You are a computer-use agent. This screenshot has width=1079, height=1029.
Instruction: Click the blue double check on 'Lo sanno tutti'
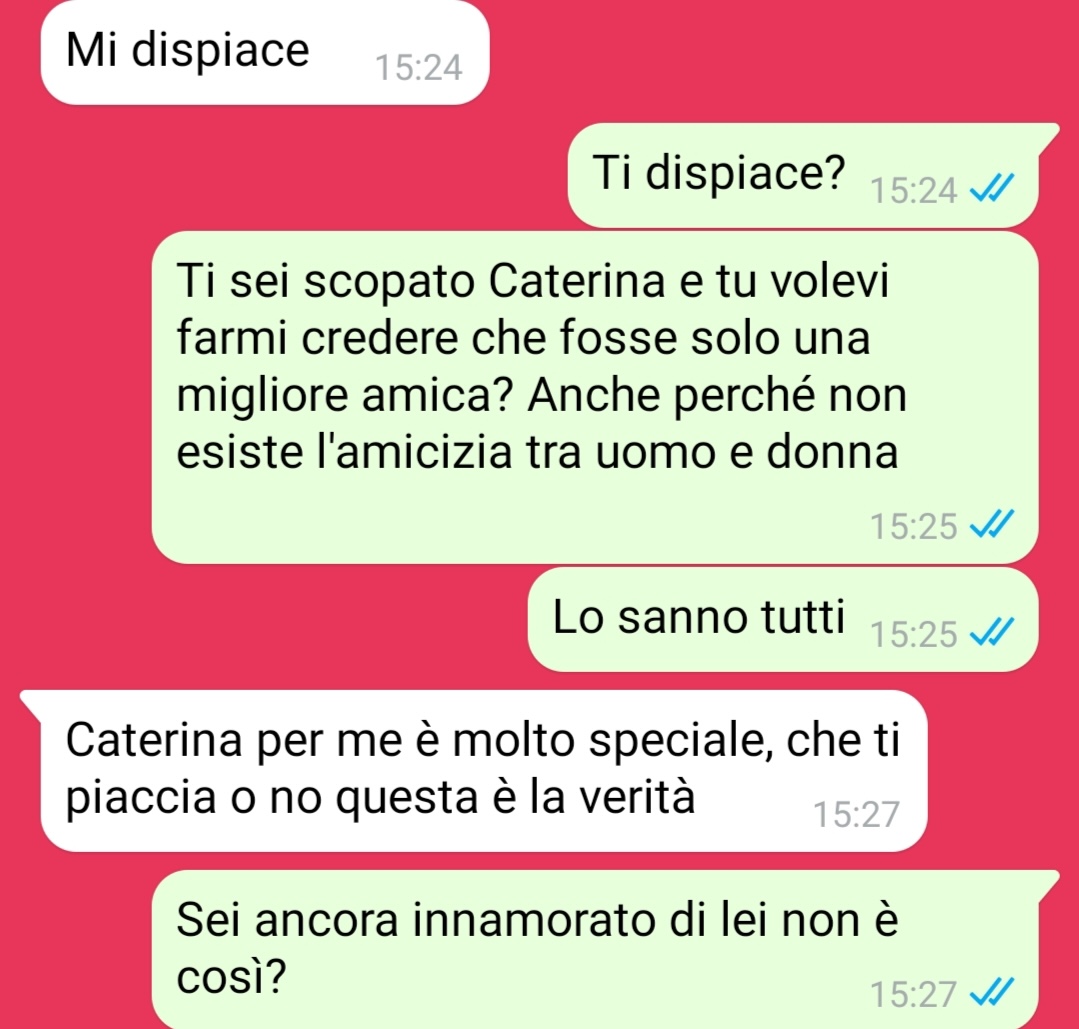pyautogui.click(x=992, y=632)
